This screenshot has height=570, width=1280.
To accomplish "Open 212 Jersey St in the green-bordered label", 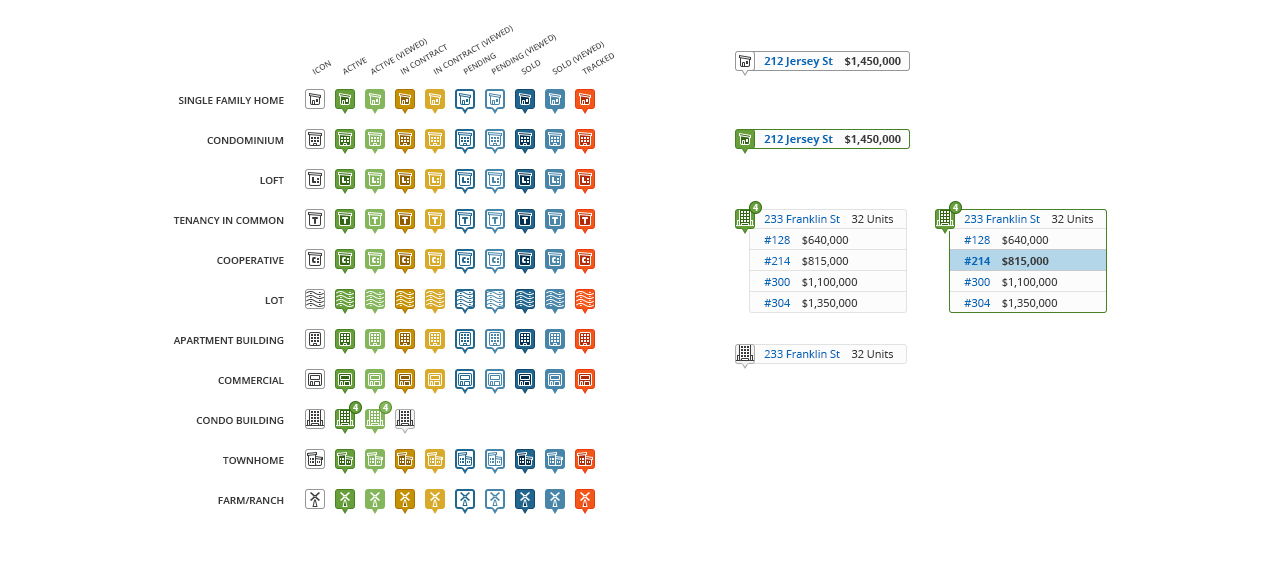I will coord(798,139).
